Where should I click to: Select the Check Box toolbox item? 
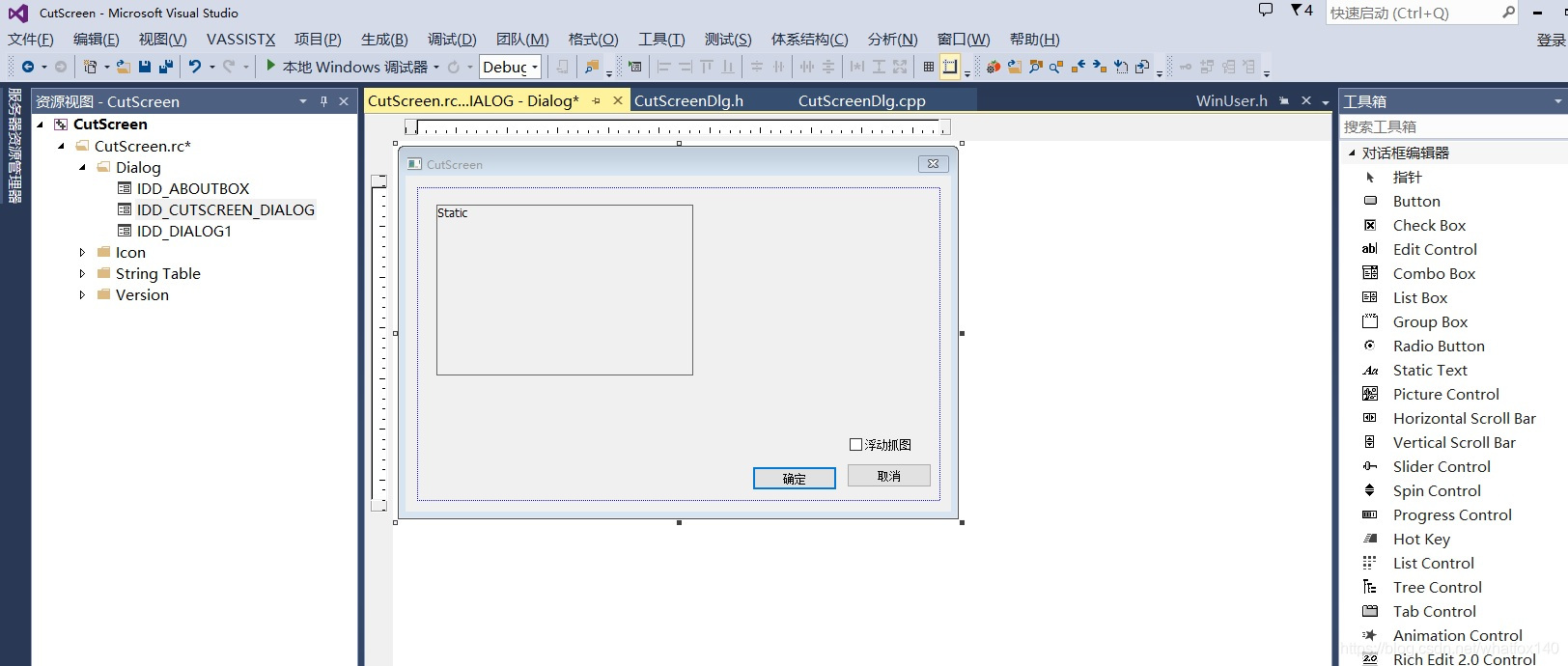(x=1429, y=225)
